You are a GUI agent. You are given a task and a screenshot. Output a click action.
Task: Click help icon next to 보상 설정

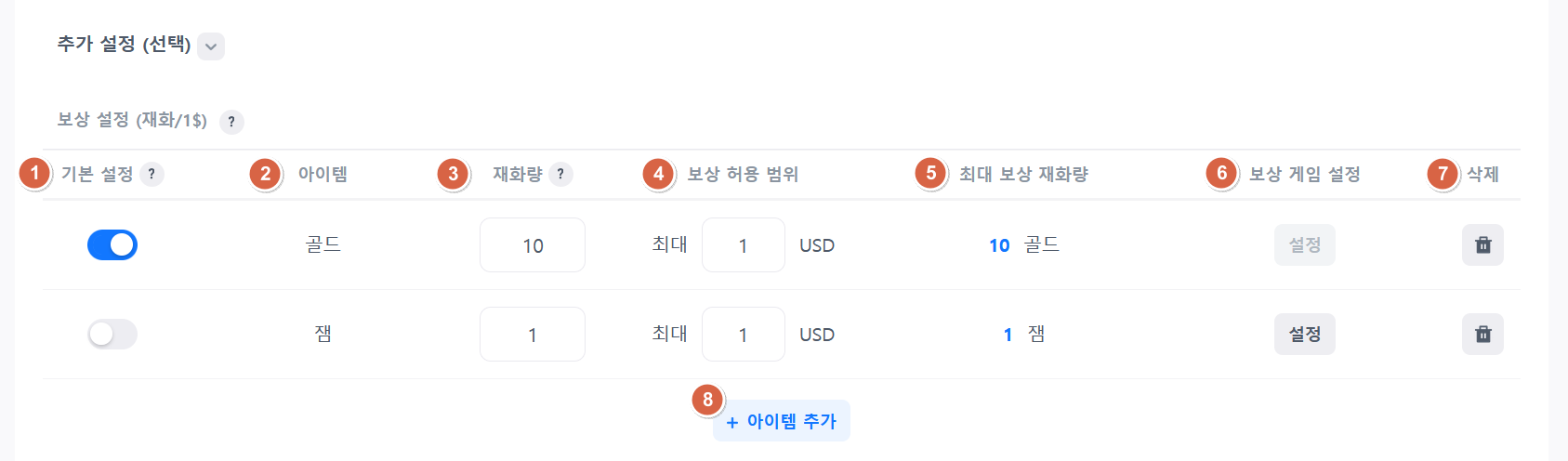(x=231, y=122)
